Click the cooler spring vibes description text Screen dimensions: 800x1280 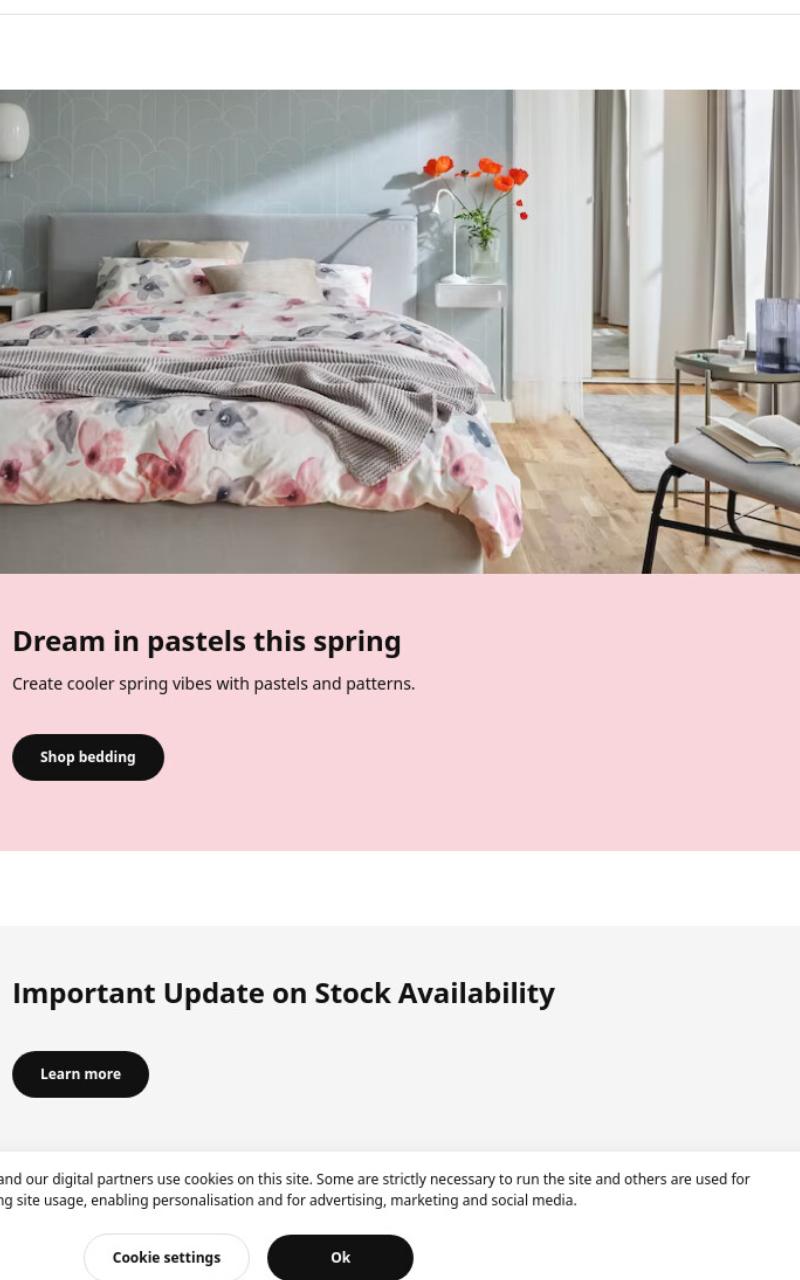pos(213,684)
